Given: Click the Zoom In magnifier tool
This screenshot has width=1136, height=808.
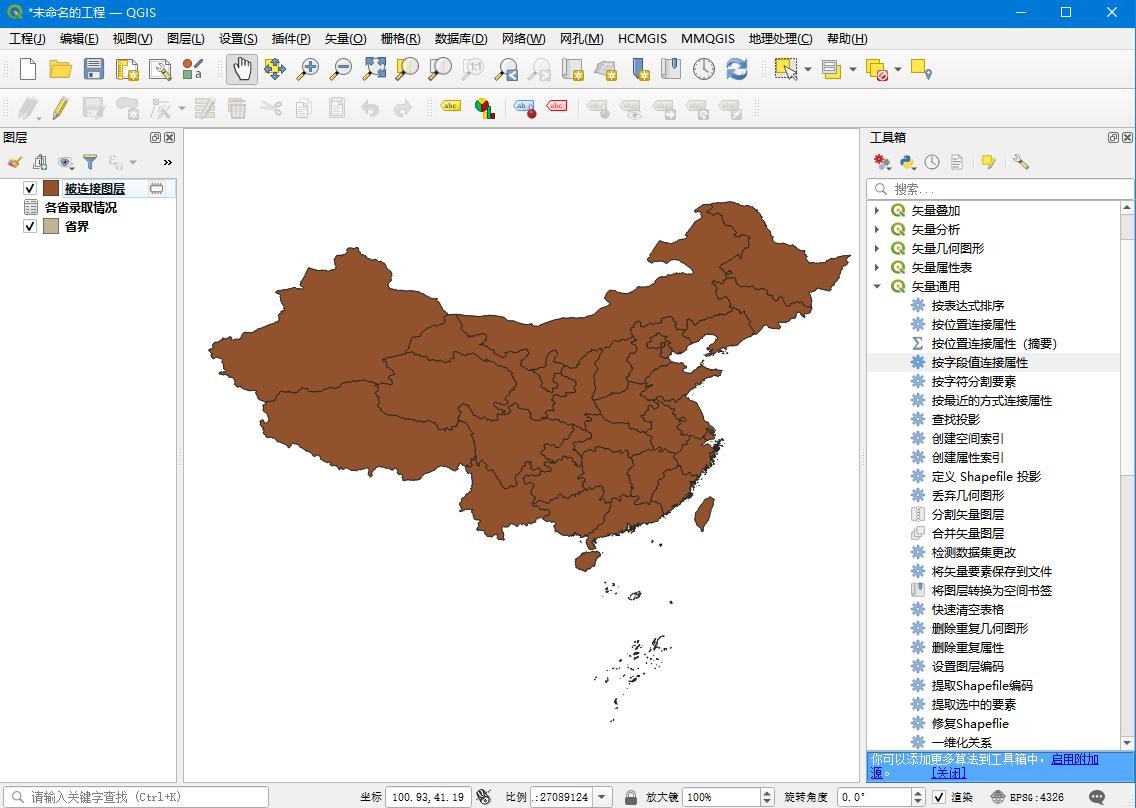Looking at the screenshot, I should coord(308,69).
